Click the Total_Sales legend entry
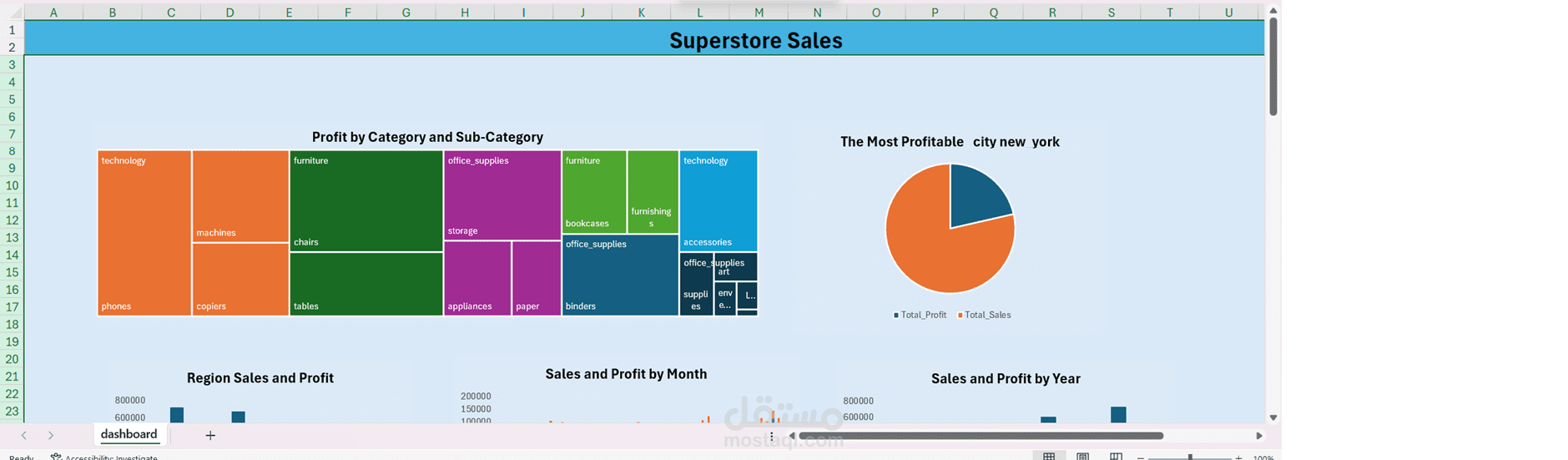The height and width of the screenshot is (460, 1568). pos(984,315)
